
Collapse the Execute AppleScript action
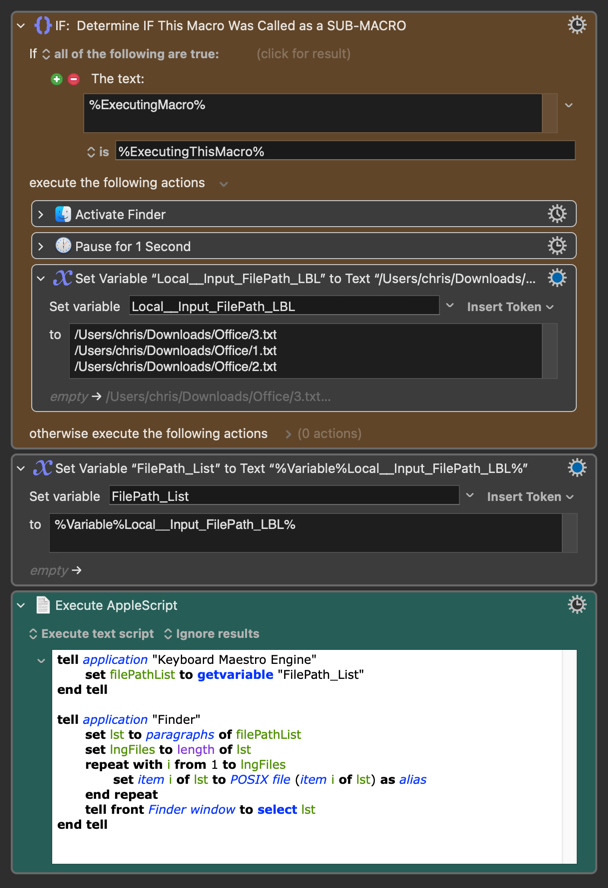(21, 606)
